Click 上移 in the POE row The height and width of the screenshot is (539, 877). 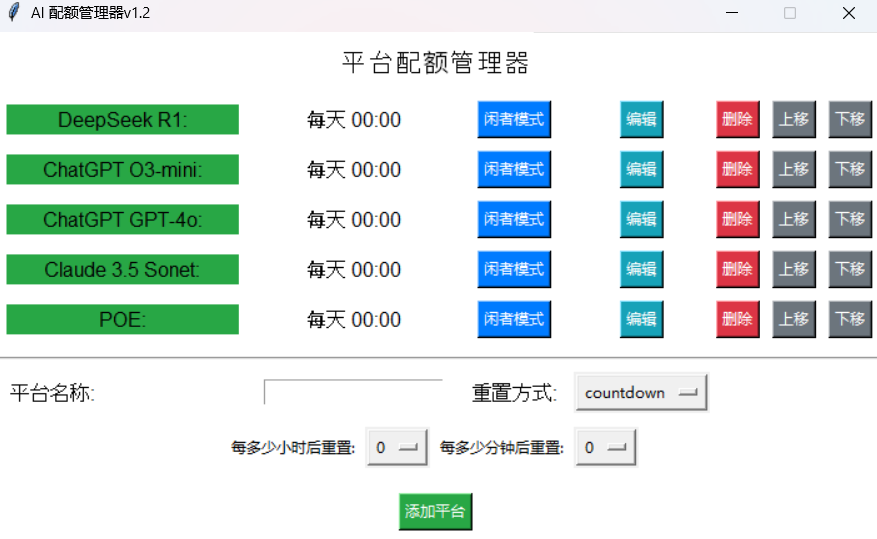pyautogui.click(x=794, y=319)
